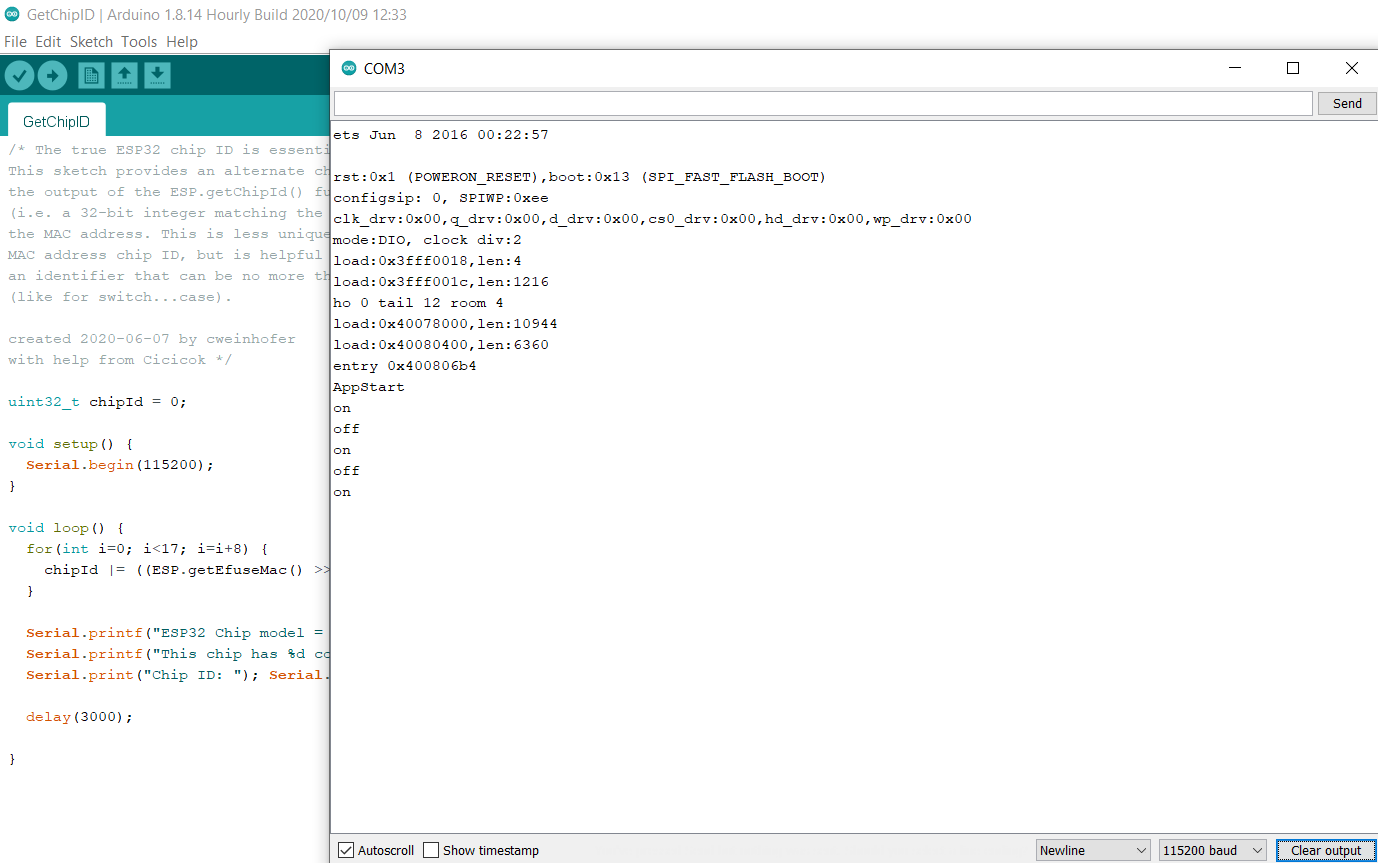
Task: Close the COM3 serial monitor window
Action: 1351,68
